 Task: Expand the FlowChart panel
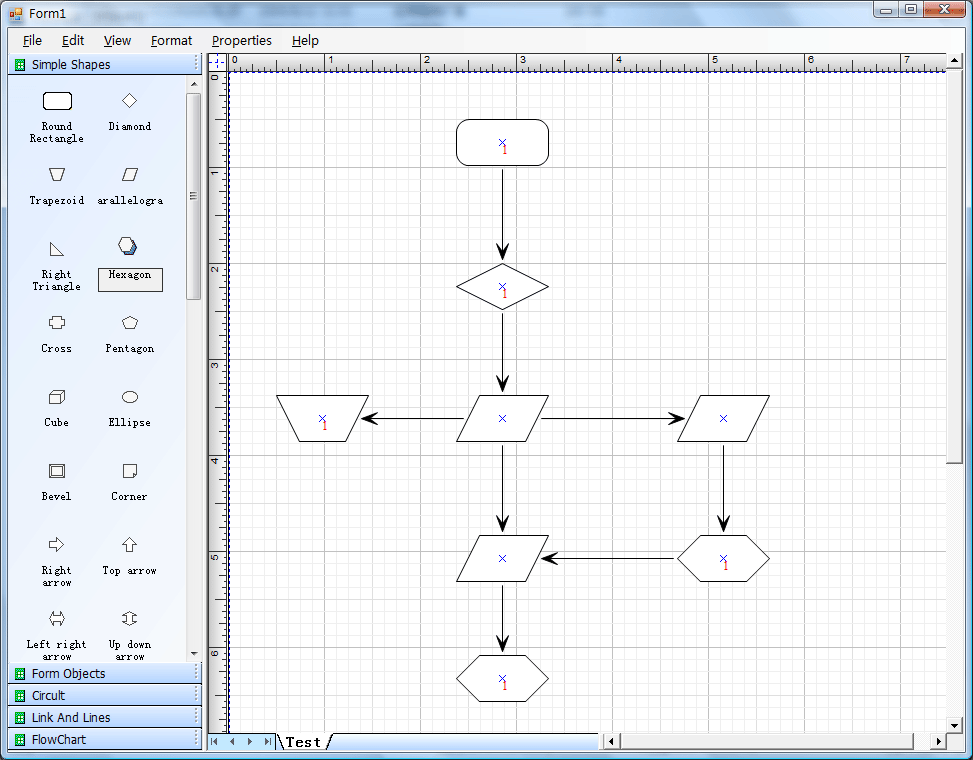[104, 740]
